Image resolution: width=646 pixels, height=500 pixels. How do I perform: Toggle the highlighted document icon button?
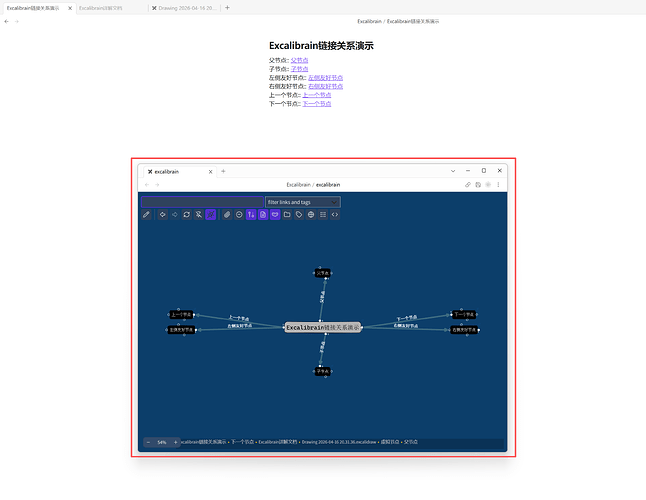(263, 214)
